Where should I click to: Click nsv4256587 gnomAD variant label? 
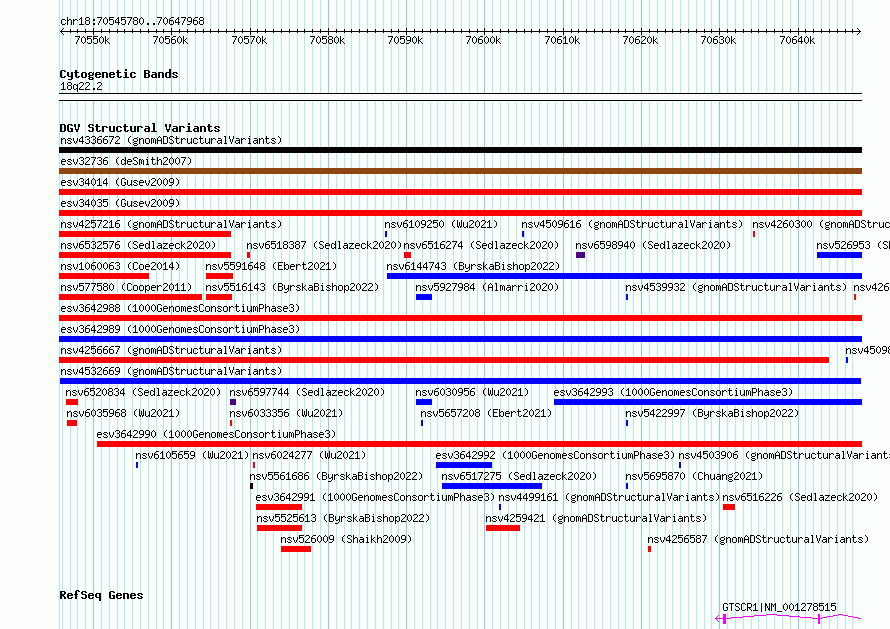click(758, 539)
